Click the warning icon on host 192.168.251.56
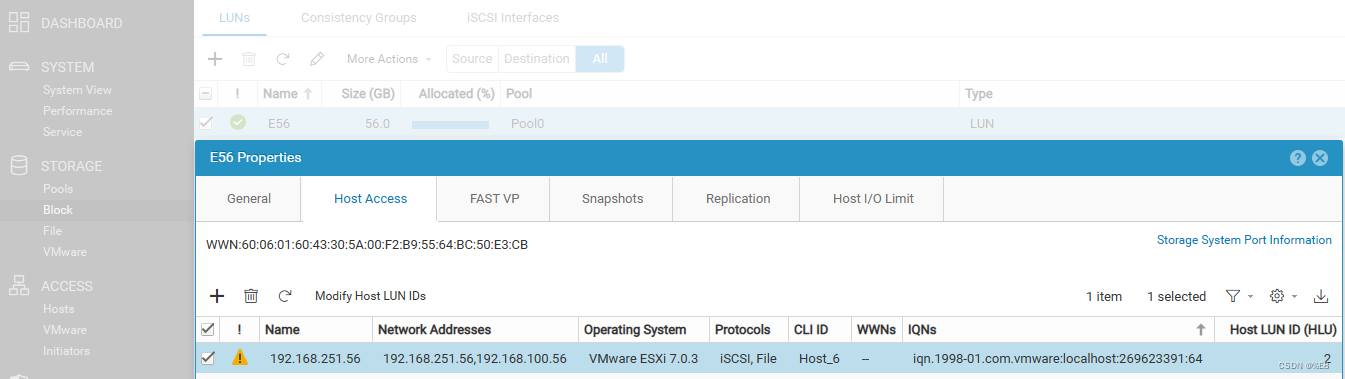 tap(239, 358)
